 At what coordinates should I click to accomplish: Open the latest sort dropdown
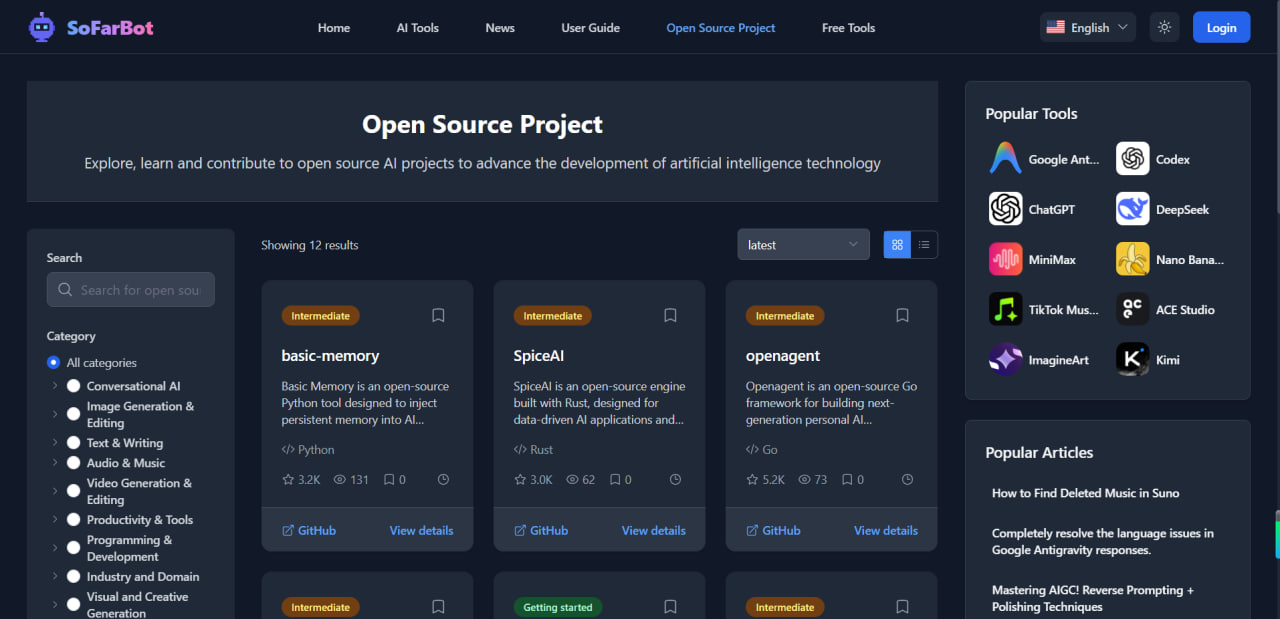[x=803, y=245]
